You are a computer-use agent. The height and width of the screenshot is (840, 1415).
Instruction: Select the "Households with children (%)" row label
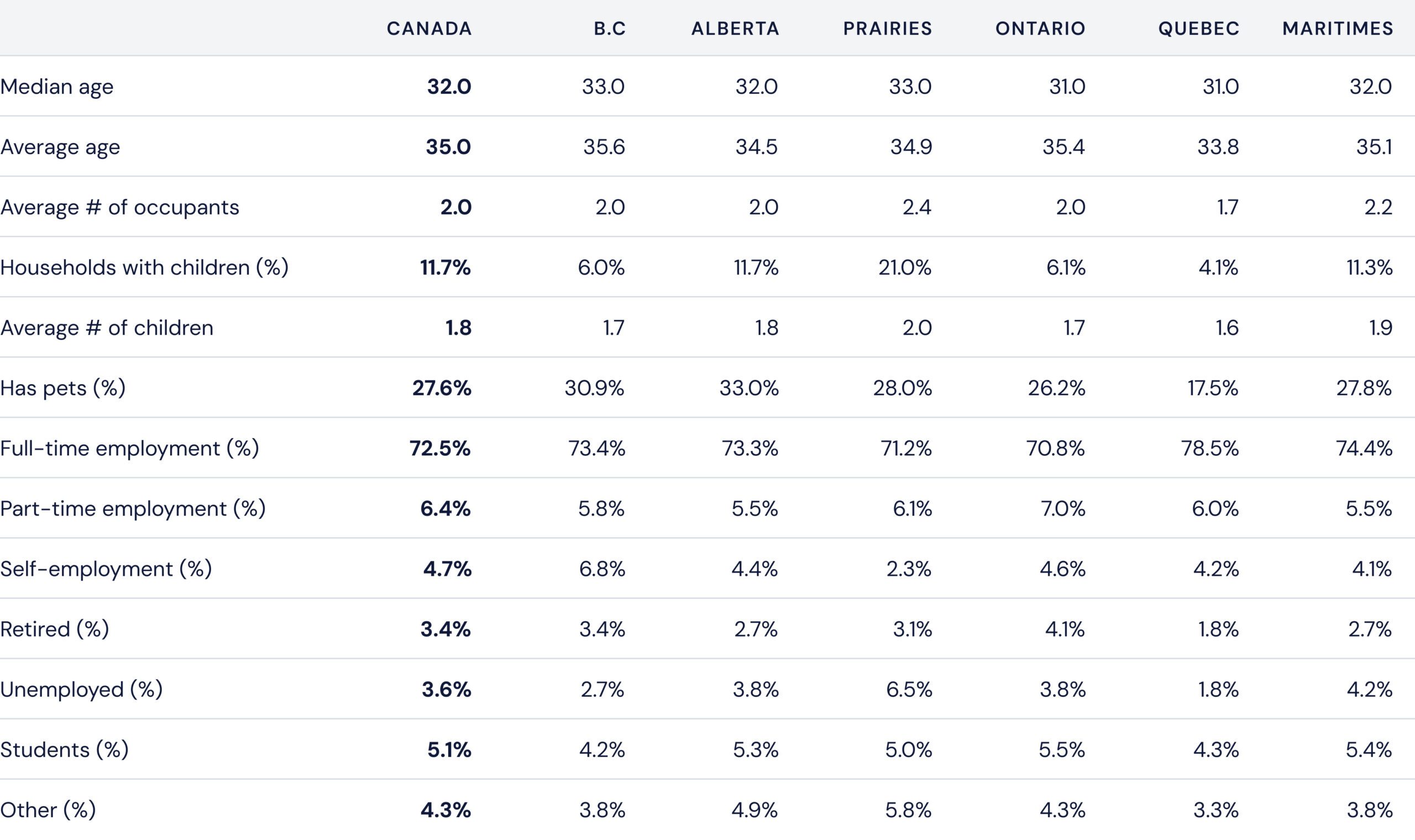point(144,267)
